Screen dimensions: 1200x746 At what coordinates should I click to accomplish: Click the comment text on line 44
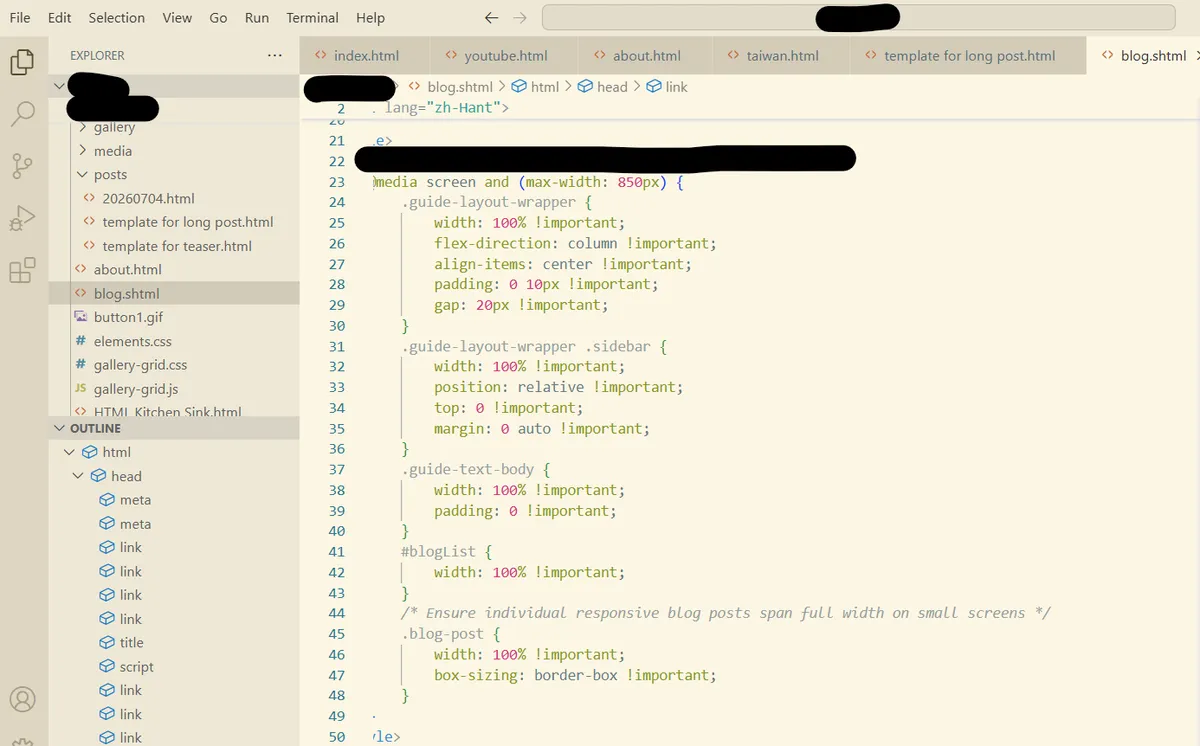pyautogui.click(x=726, y=613)
